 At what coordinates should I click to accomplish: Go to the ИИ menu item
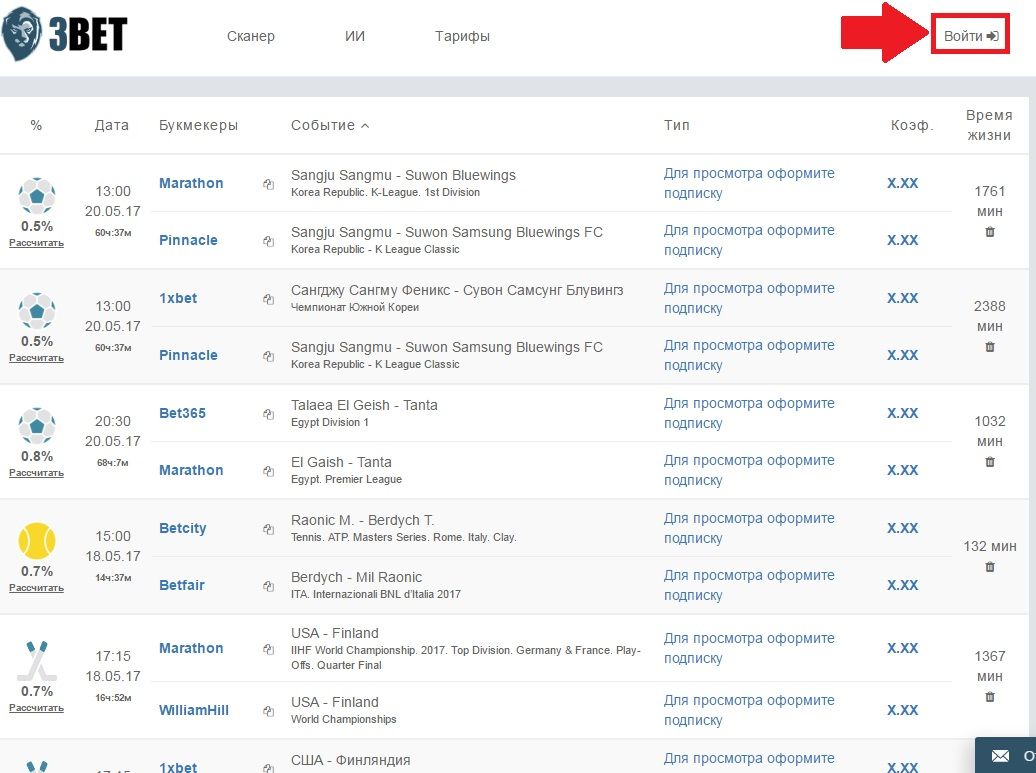click(x=355, y=36)
